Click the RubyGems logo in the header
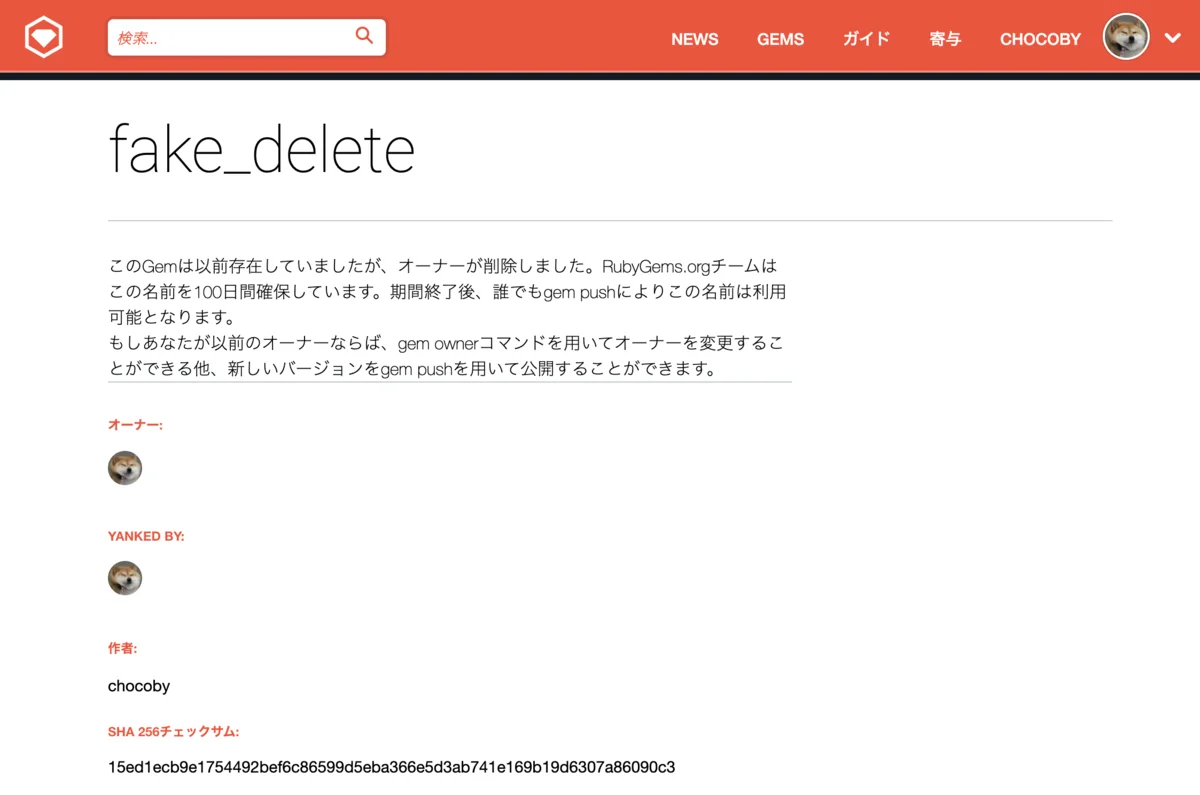The width and height of the screenshot is (1200, 795). [x=44, y=38]
